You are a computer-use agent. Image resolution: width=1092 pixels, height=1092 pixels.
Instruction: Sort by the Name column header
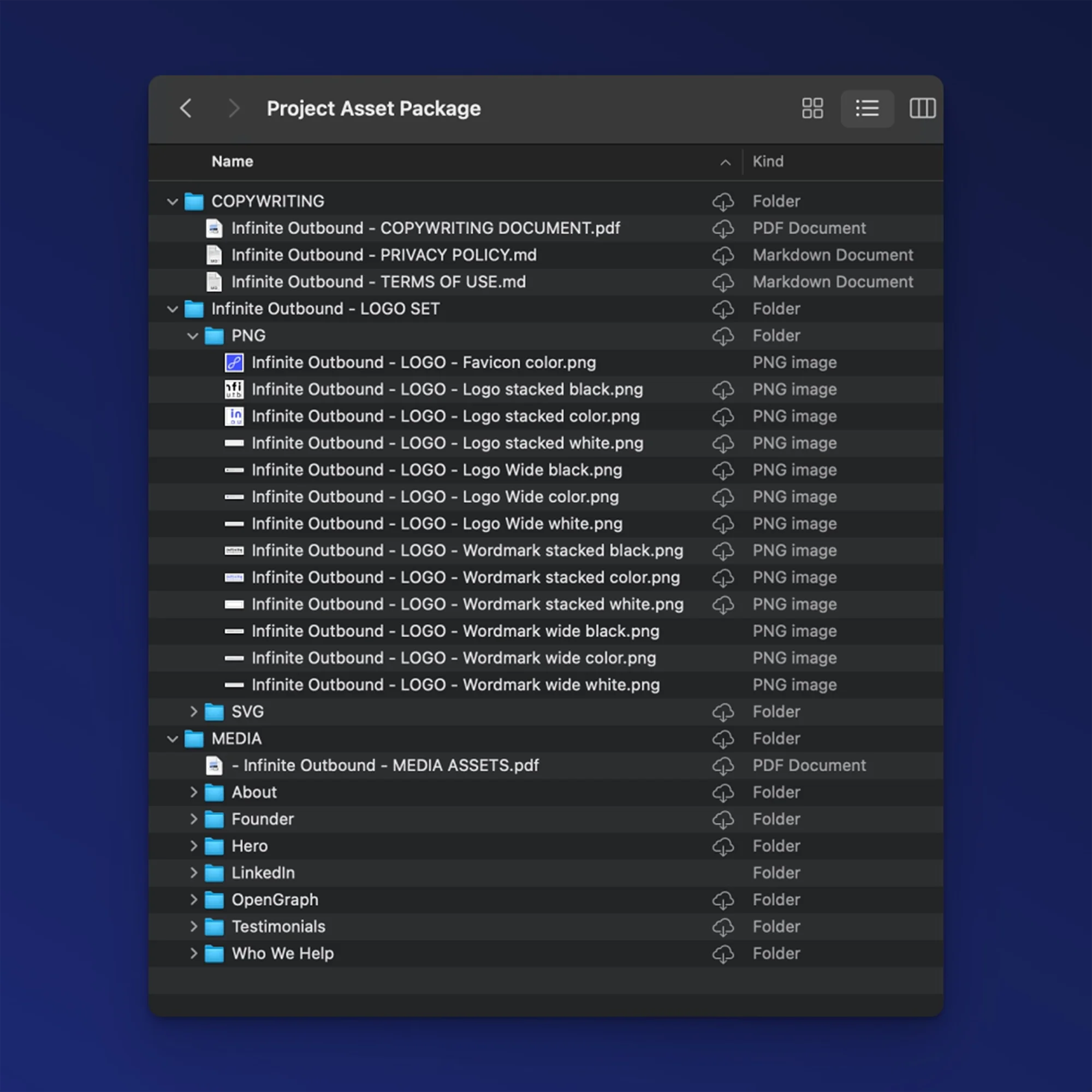(232, 162)
